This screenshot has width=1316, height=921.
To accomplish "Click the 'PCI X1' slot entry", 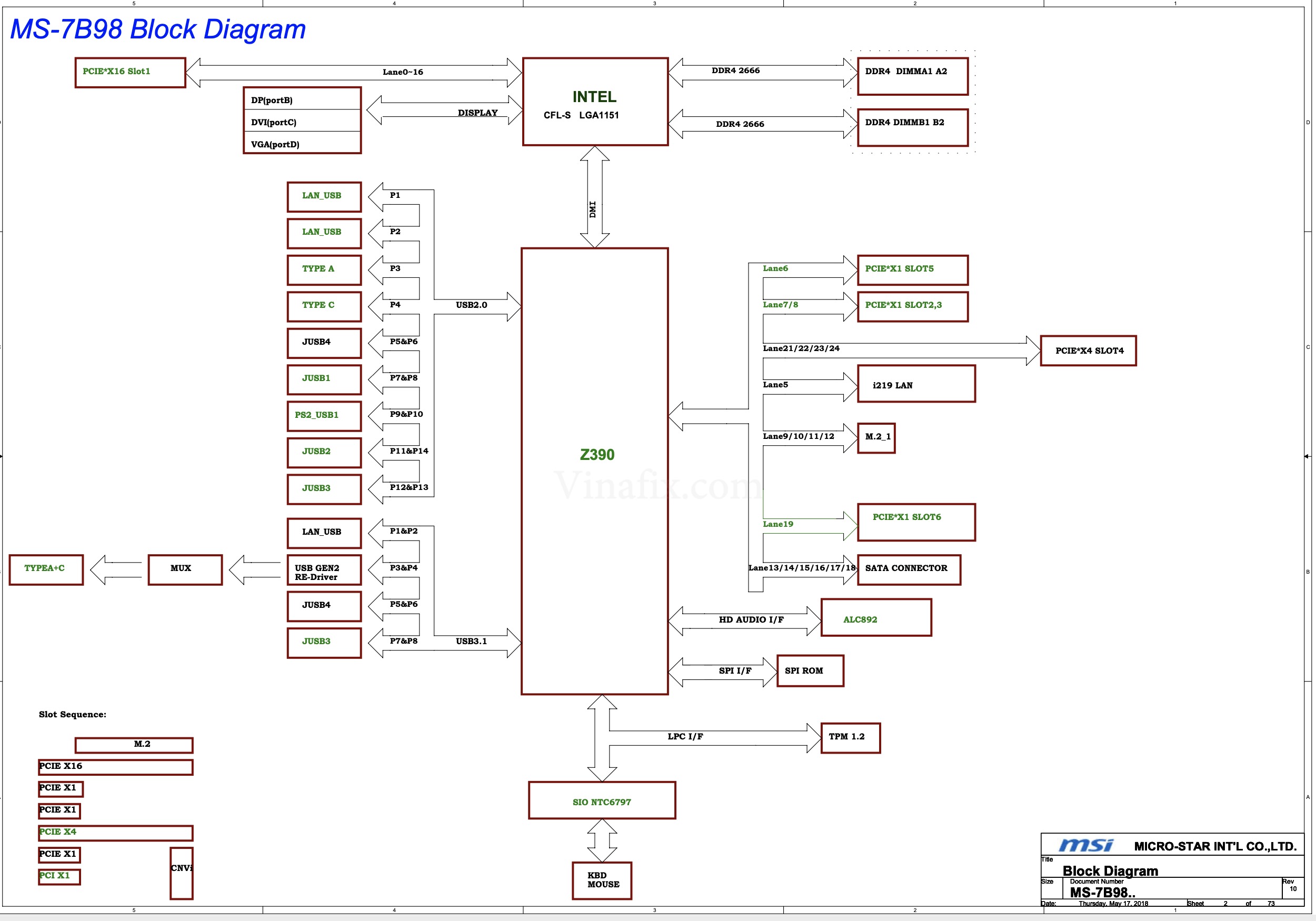I will (59, 877).
